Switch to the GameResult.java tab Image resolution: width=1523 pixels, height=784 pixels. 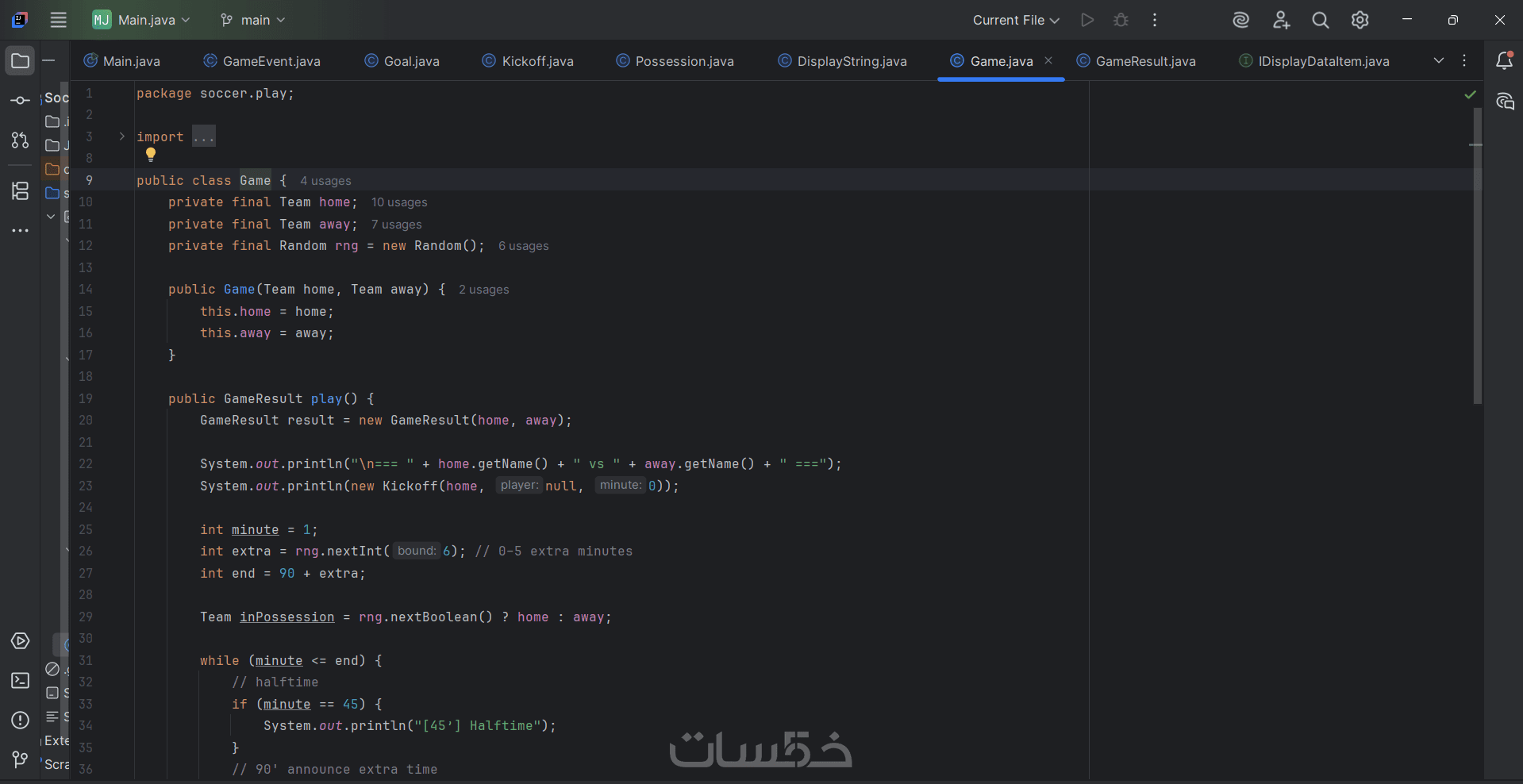click(1136, 61)
